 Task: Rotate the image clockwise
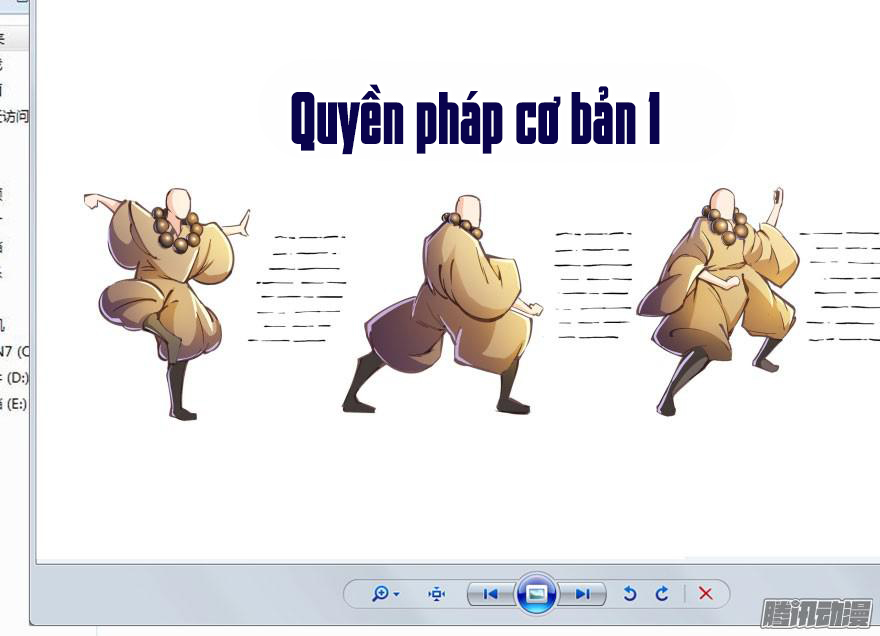pos(661,593)
